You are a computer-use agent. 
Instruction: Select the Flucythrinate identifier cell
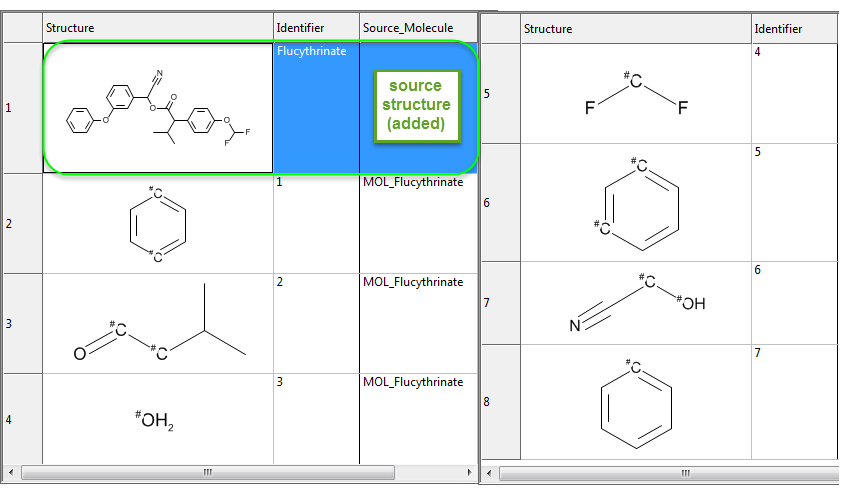pyautogui.click(x=316, y=108)
